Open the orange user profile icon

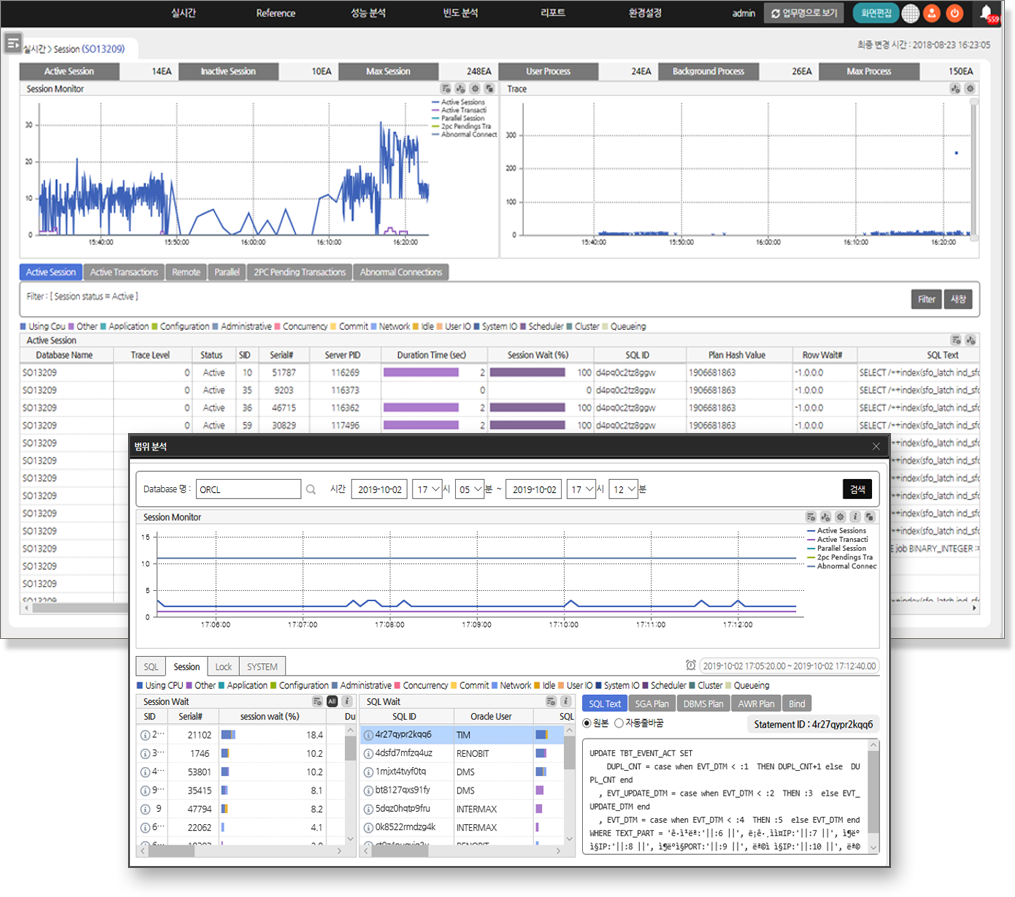[931, 13]
